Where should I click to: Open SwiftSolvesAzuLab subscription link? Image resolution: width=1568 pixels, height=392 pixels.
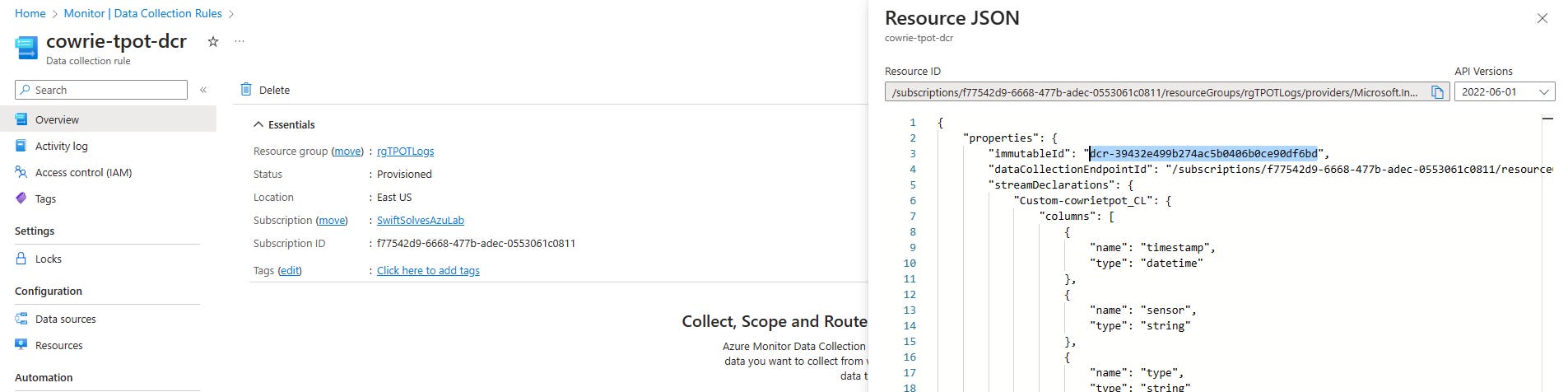(421, 220)
